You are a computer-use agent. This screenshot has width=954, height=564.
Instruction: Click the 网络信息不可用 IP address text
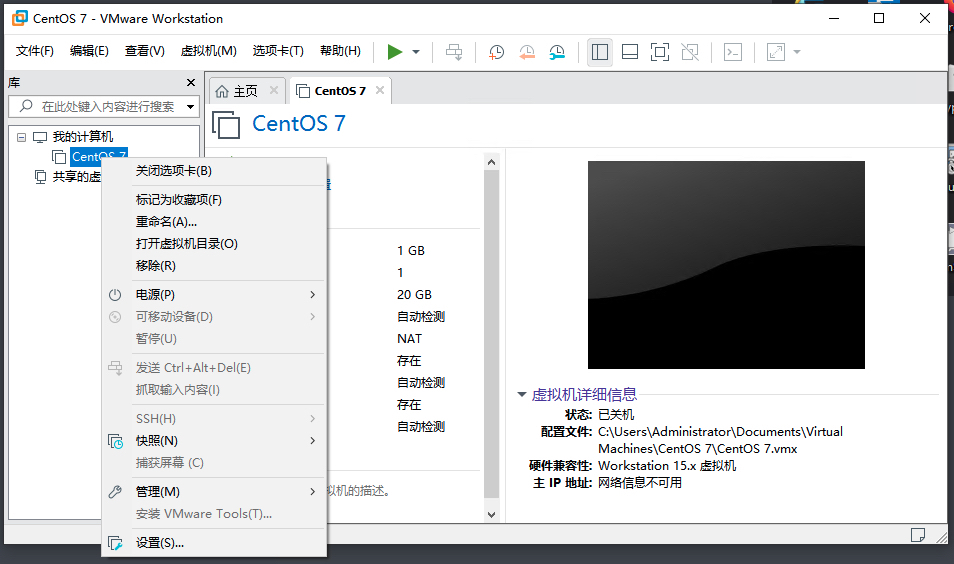[x=640, y=482]
